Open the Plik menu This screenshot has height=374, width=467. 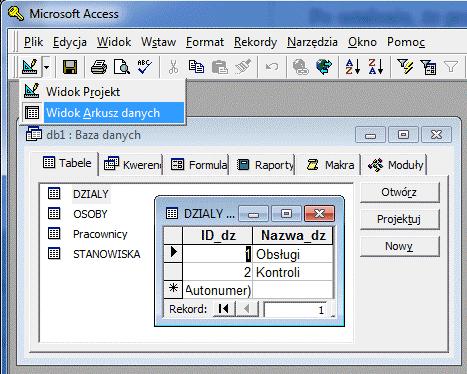(33, 42)
